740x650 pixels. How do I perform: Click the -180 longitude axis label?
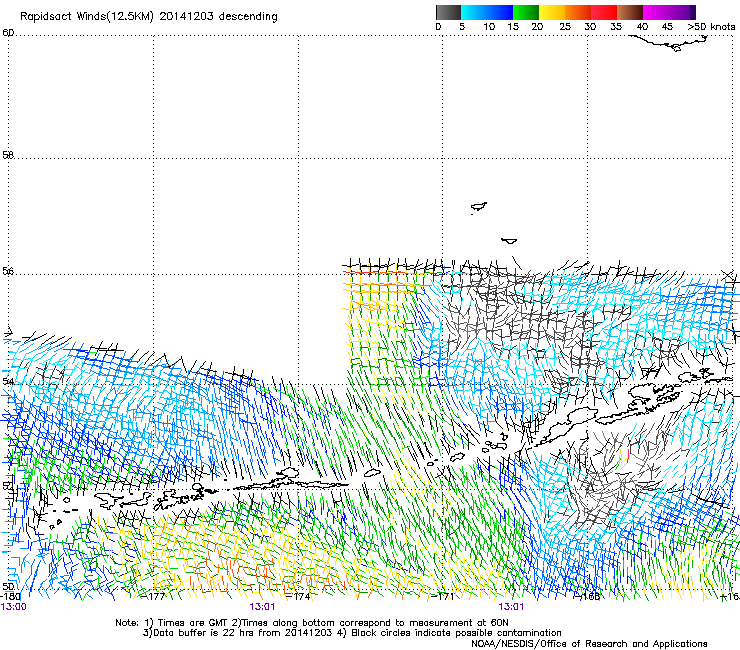pyautogui.click(x=11, y=596)
